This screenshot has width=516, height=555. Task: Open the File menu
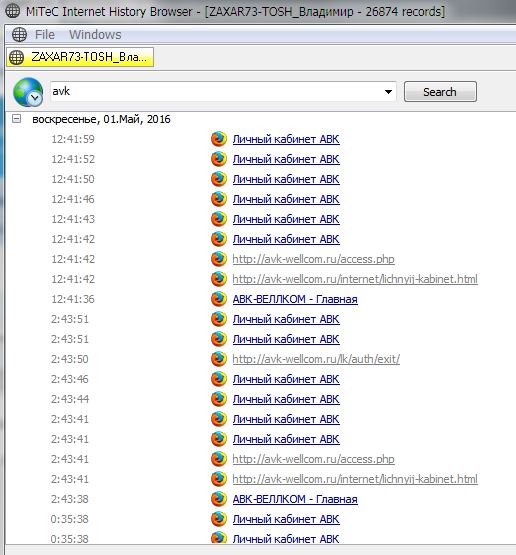click(x=45, y=35)
